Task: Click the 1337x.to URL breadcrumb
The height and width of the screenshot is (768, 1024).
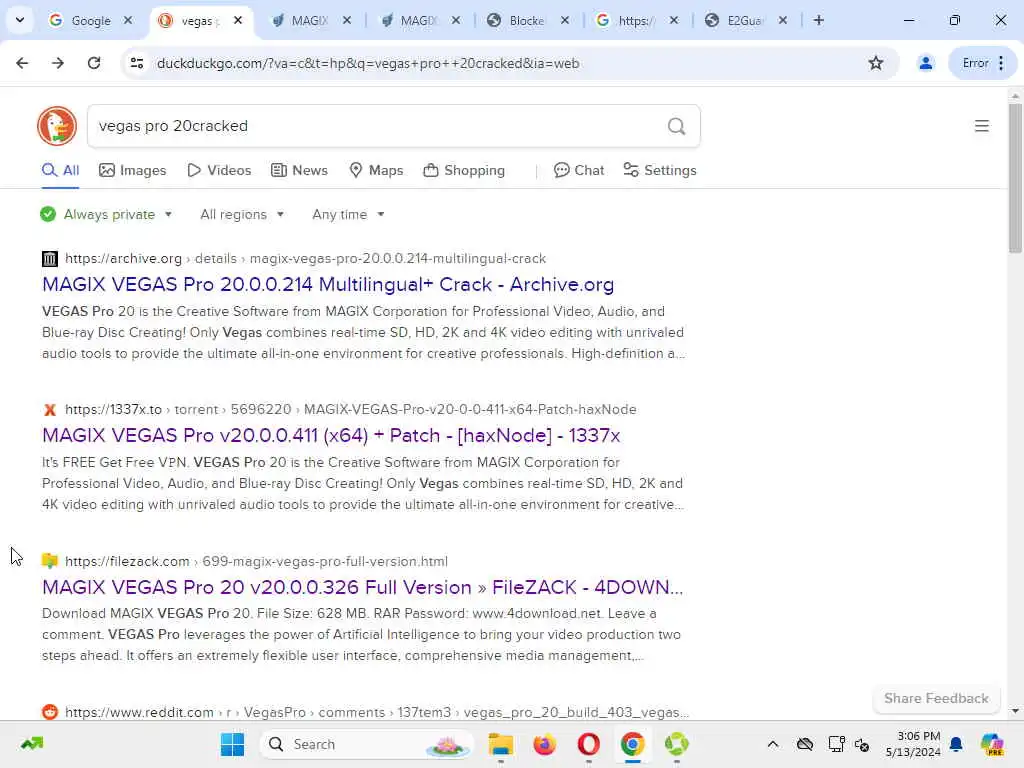Action: pyautogui.click(x=351, y=409)
